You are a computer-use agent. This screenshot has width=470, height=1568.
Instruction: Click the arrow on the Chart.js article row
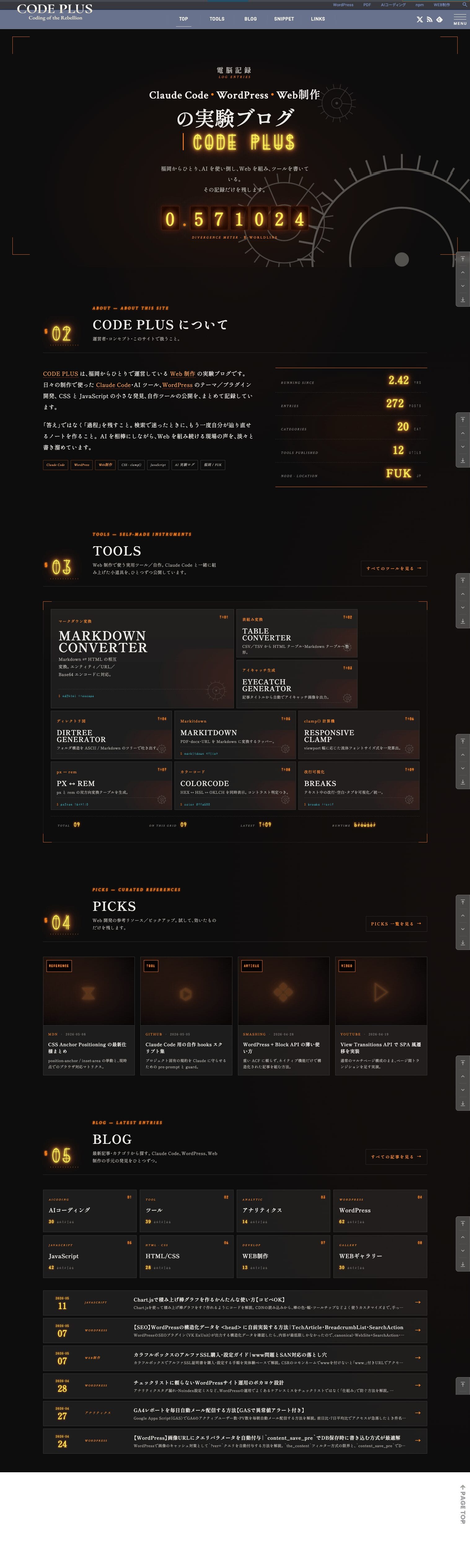418,1302
